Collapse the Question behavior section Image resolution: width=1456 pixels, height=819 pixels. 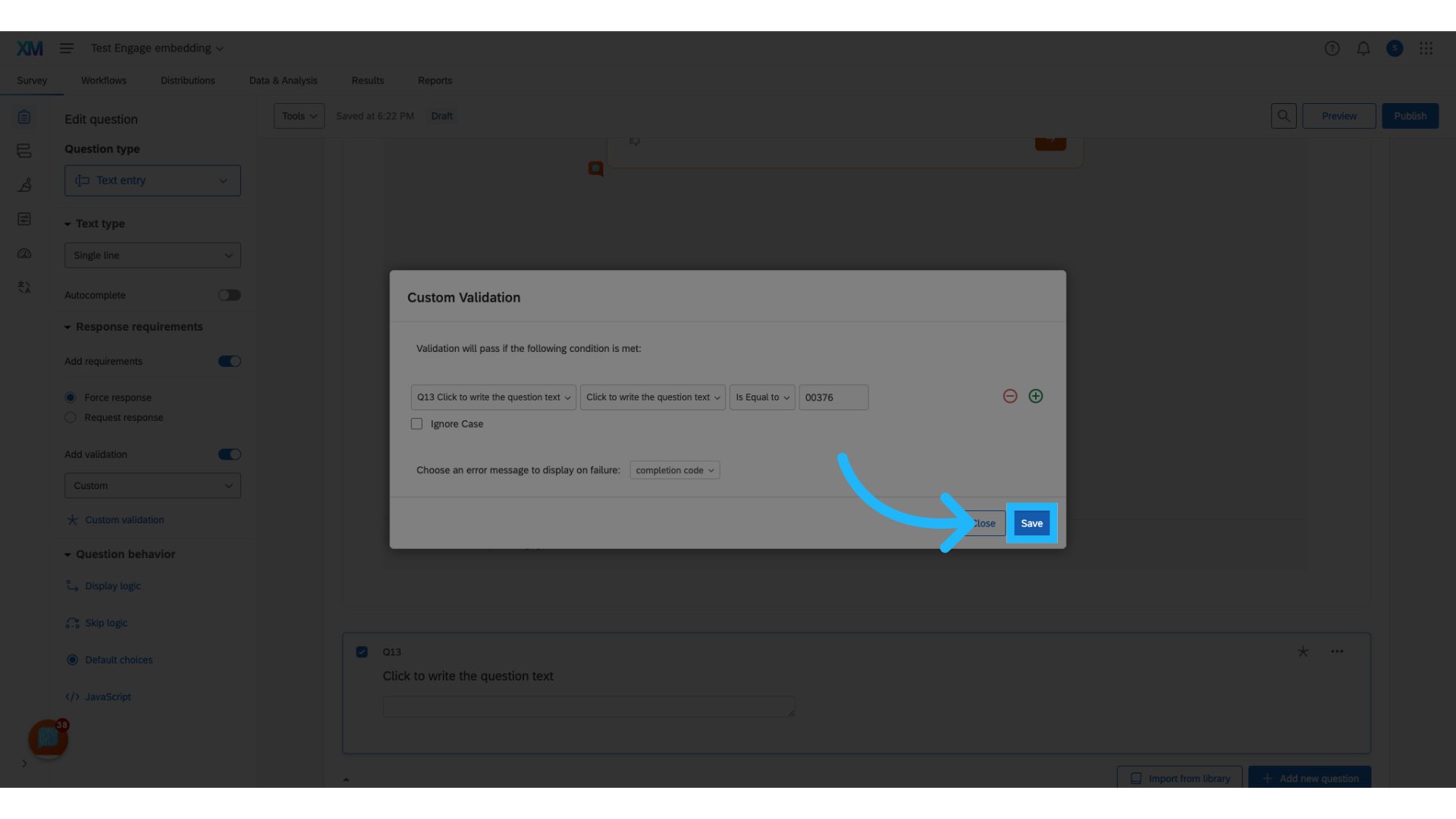click(119, 554)
